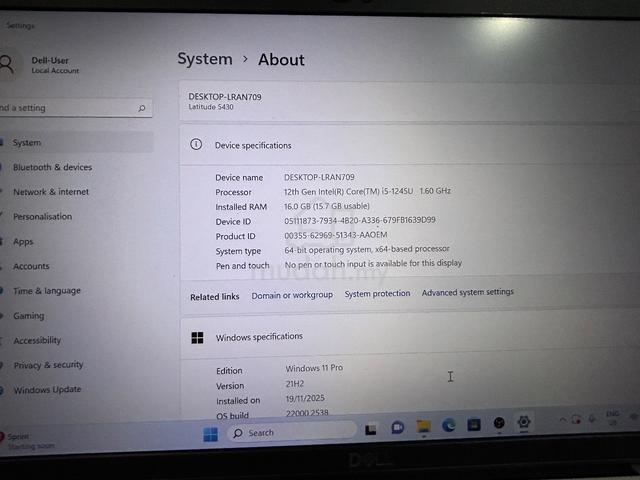Open System protection link
The width and height of the screenshot is (640, 480).
tap(377, 293)
